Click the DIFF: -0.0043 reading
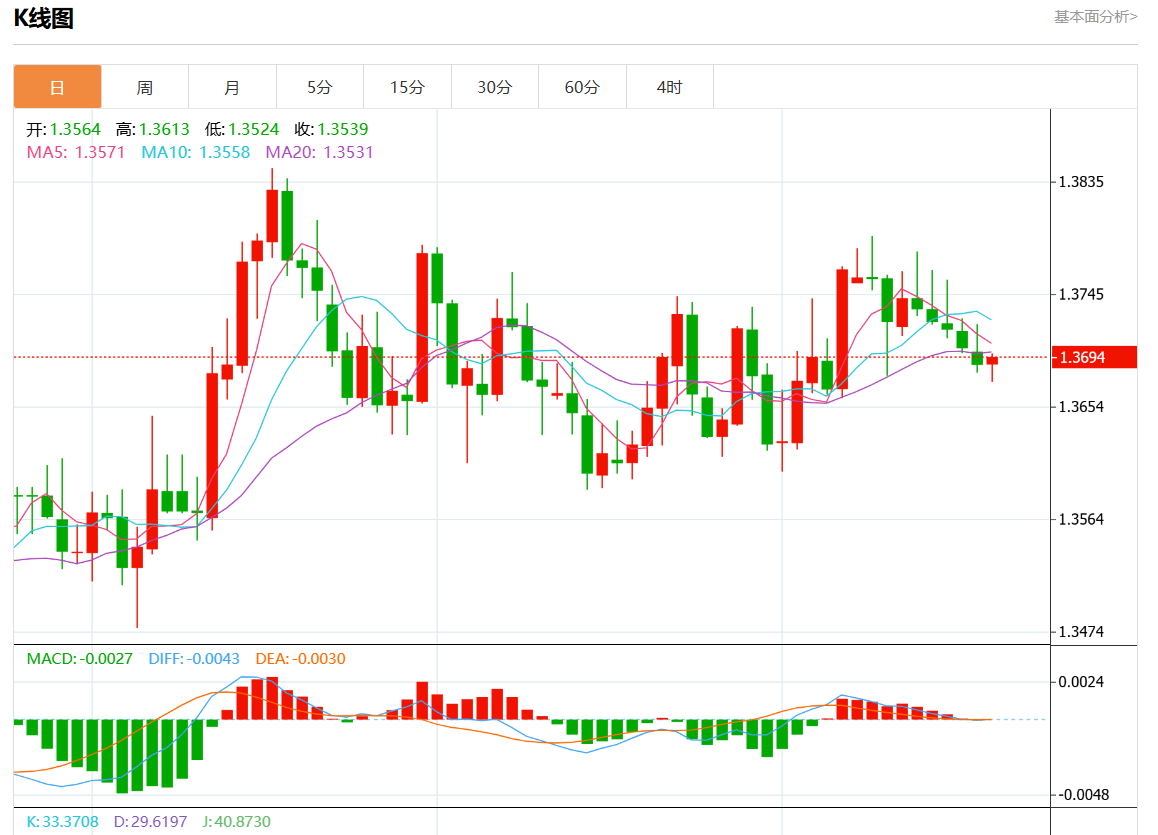Image resolution: width=1158 pixels, height=835 pixels. tap(194, 659)
